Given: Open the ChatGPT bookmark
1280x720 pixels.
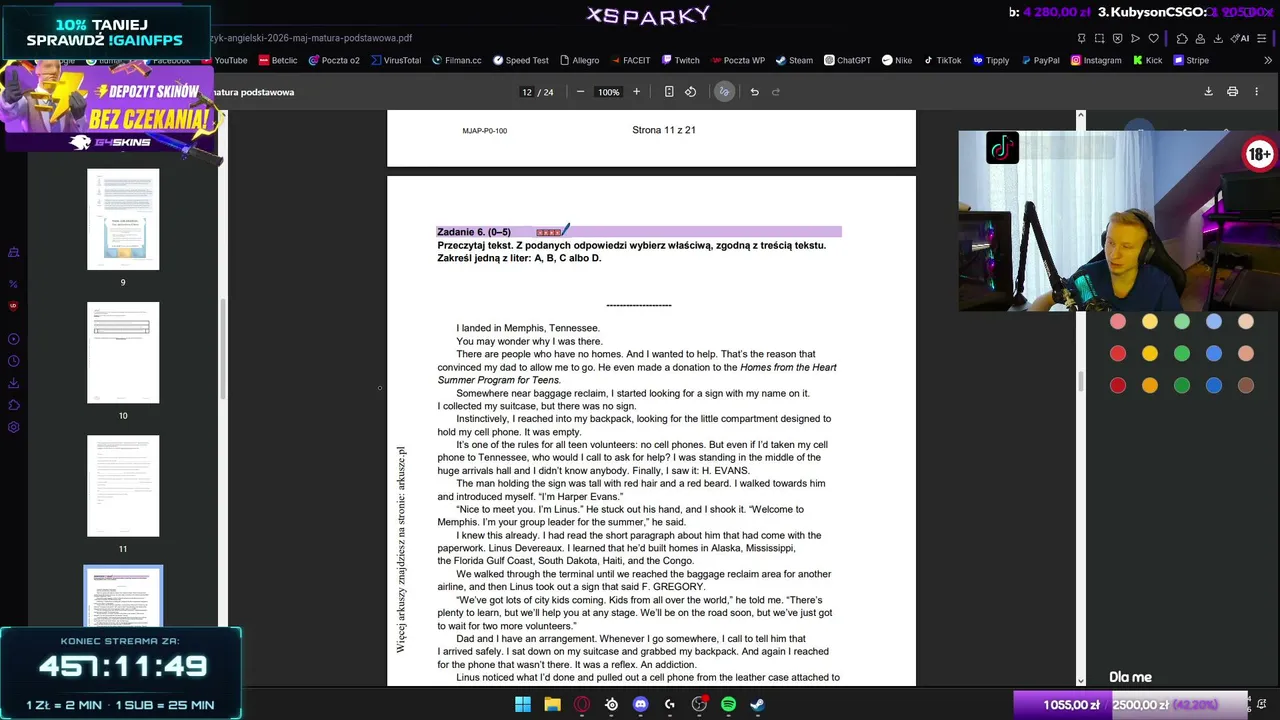Looking at the screenshot, I should [848, 60].
